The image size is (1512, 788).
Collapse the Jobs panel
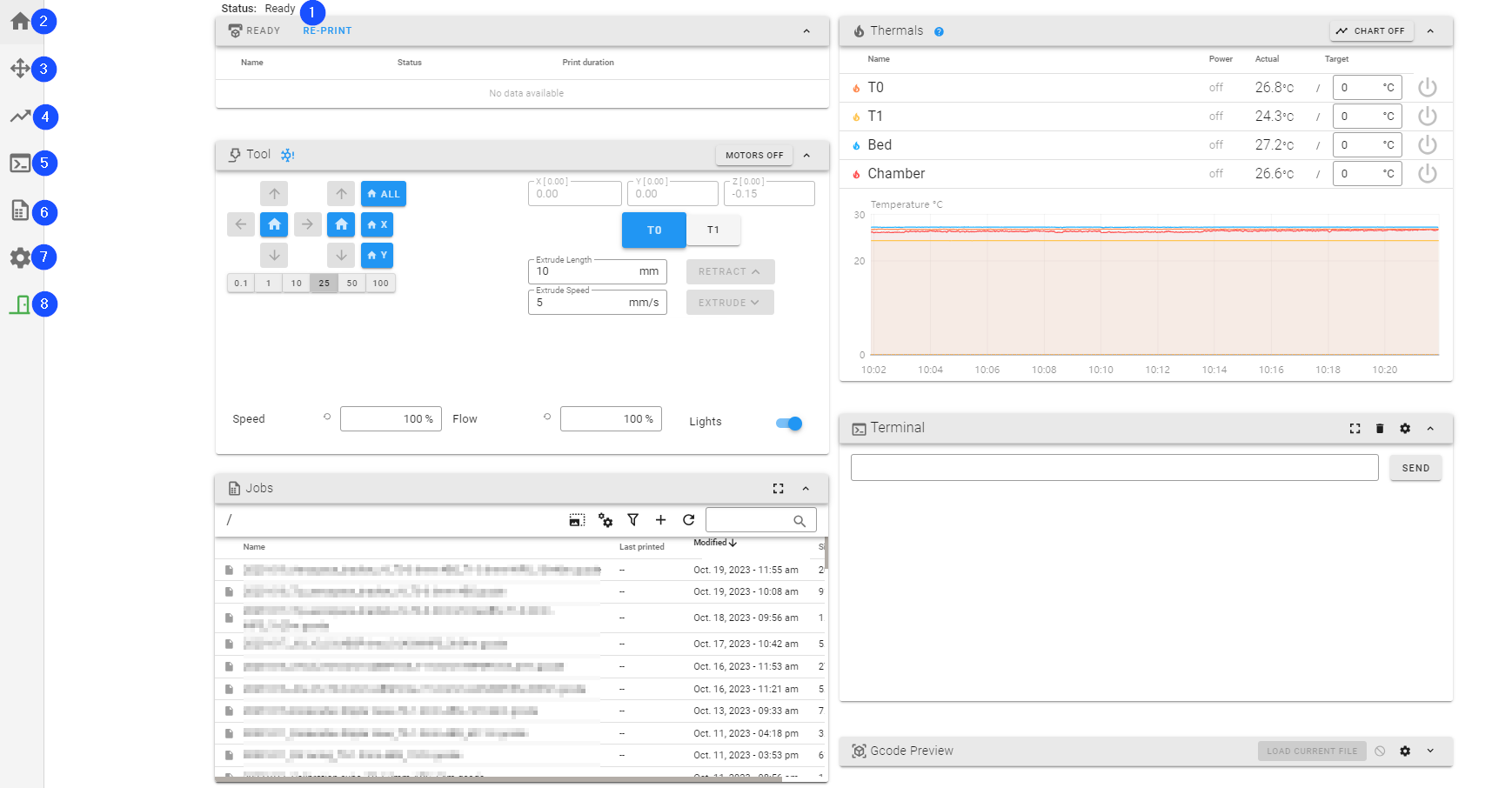pos(806,489)
